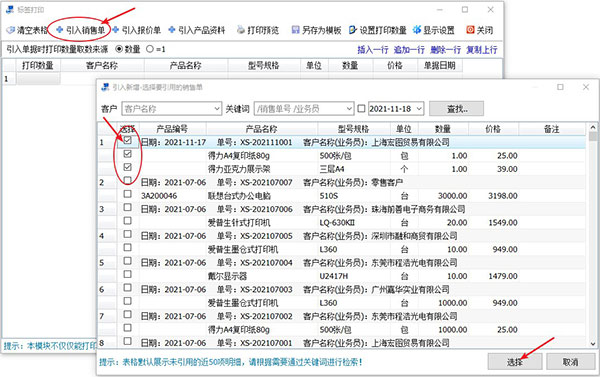Click the price cell 3198.00

[x=503, y=196]
